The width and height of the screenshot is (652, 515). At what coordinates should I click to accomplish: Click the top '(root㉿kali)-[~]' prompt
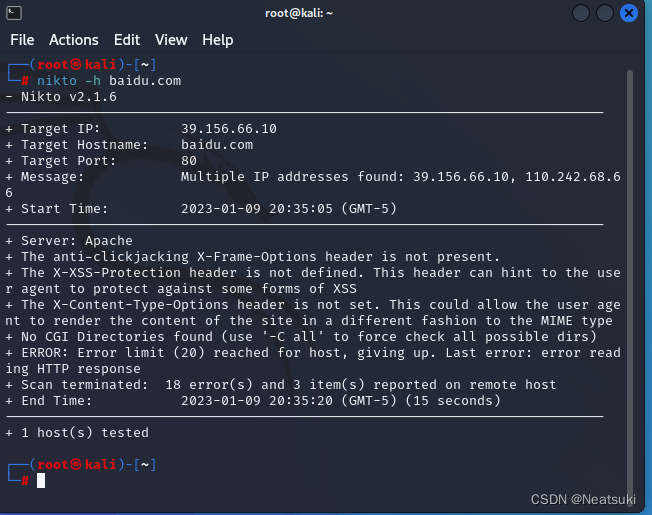[93, 65]
